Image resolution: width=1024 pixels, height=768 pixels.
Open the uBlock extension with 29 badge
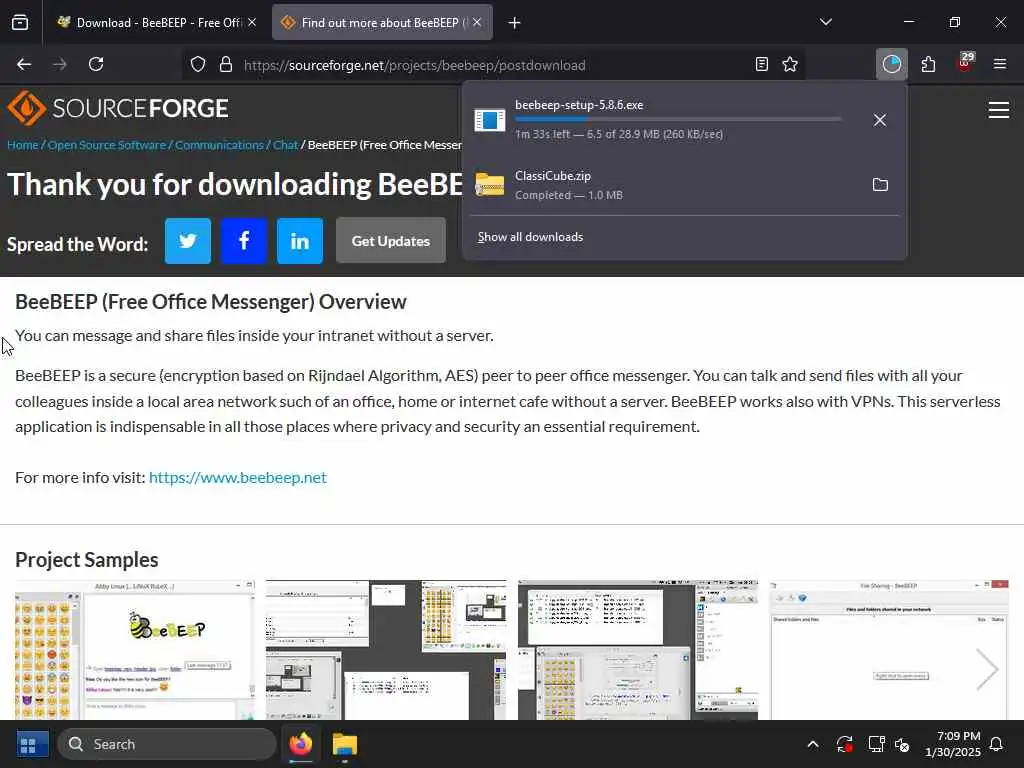[x=965, y=63]
